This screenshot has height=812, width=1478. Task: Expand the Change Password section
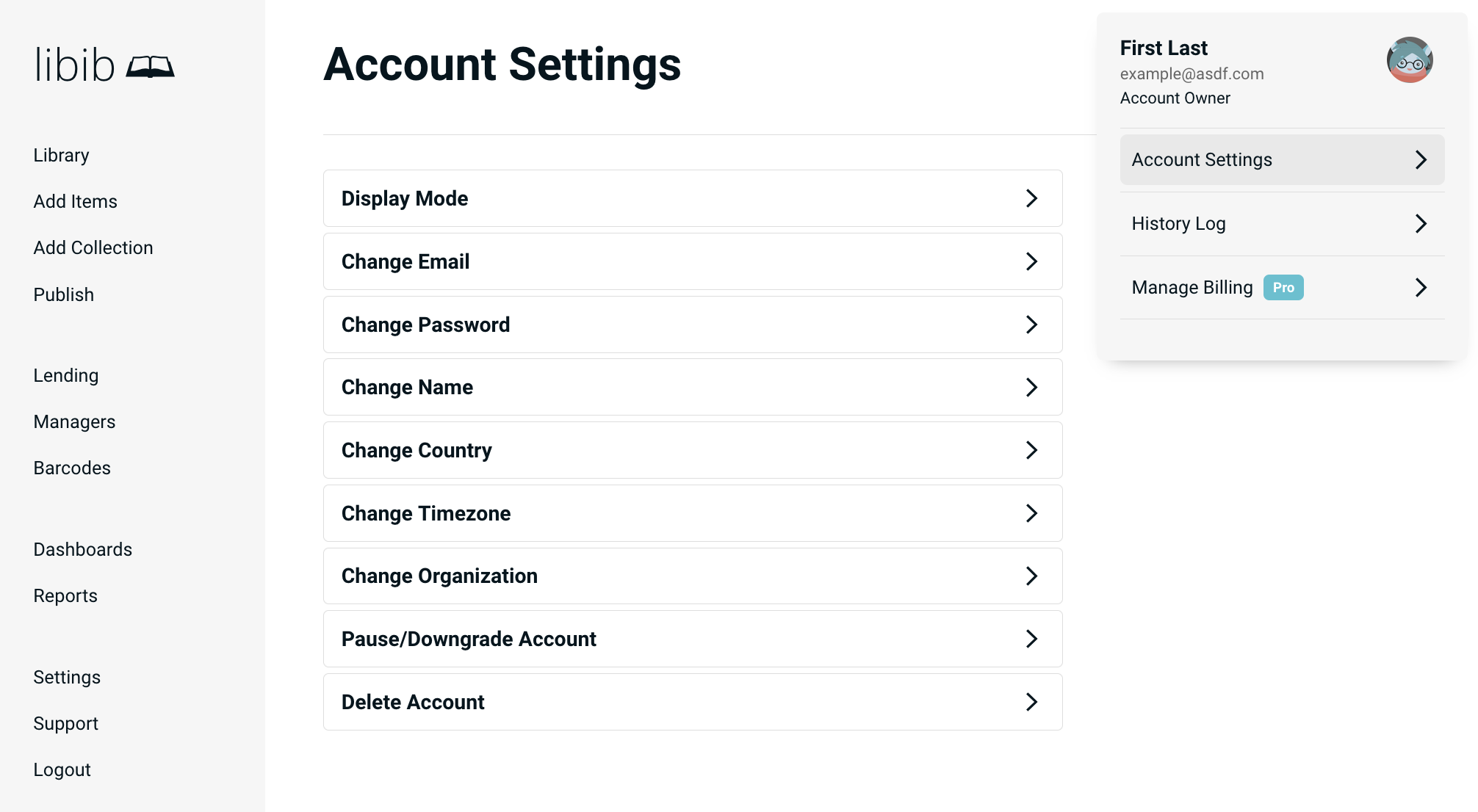point(692,325)
